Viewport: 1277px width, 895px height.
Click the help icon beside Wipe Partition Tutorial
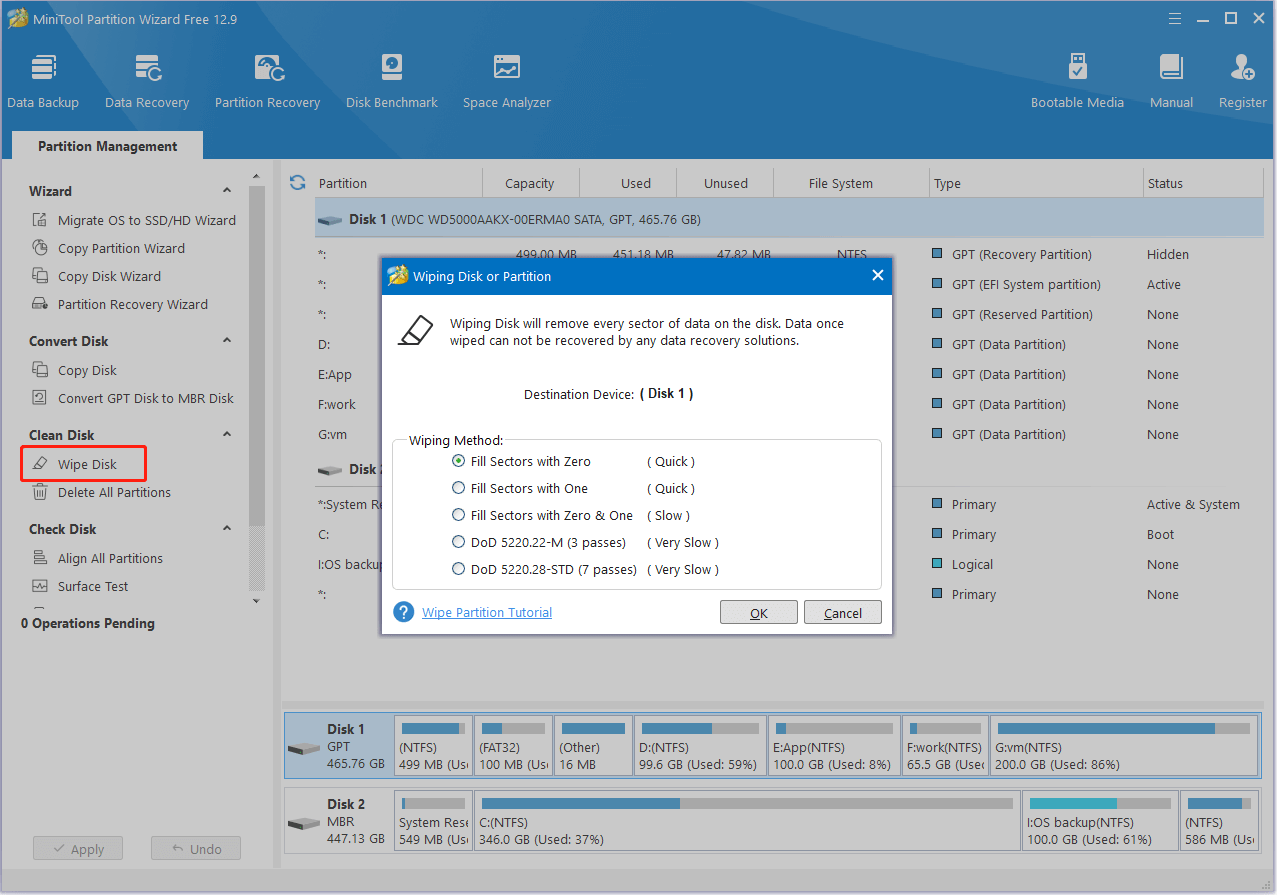click(403, 611)
